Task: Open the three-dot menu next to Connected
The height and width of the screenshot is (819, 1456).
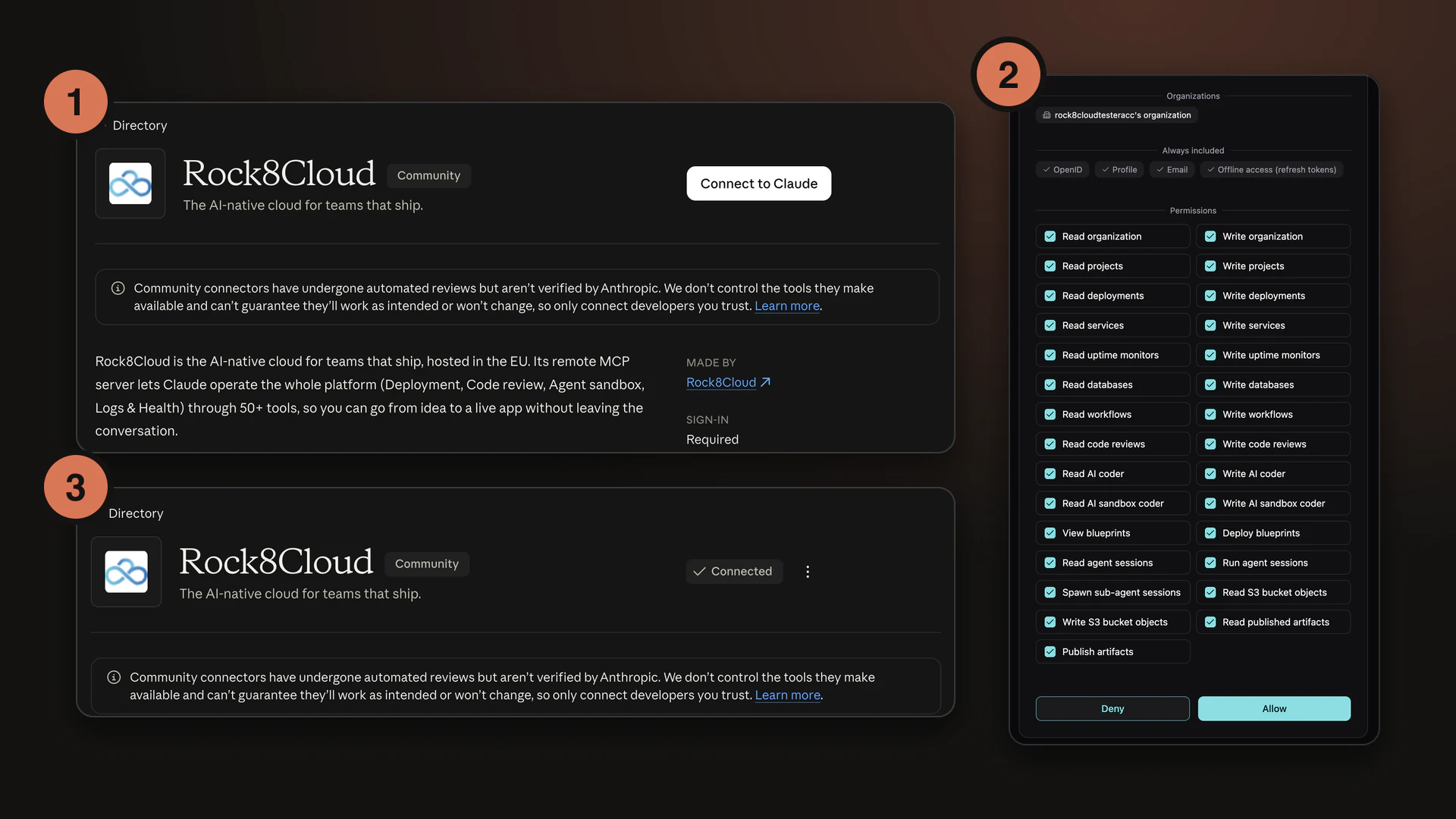Action: point(808,572)
